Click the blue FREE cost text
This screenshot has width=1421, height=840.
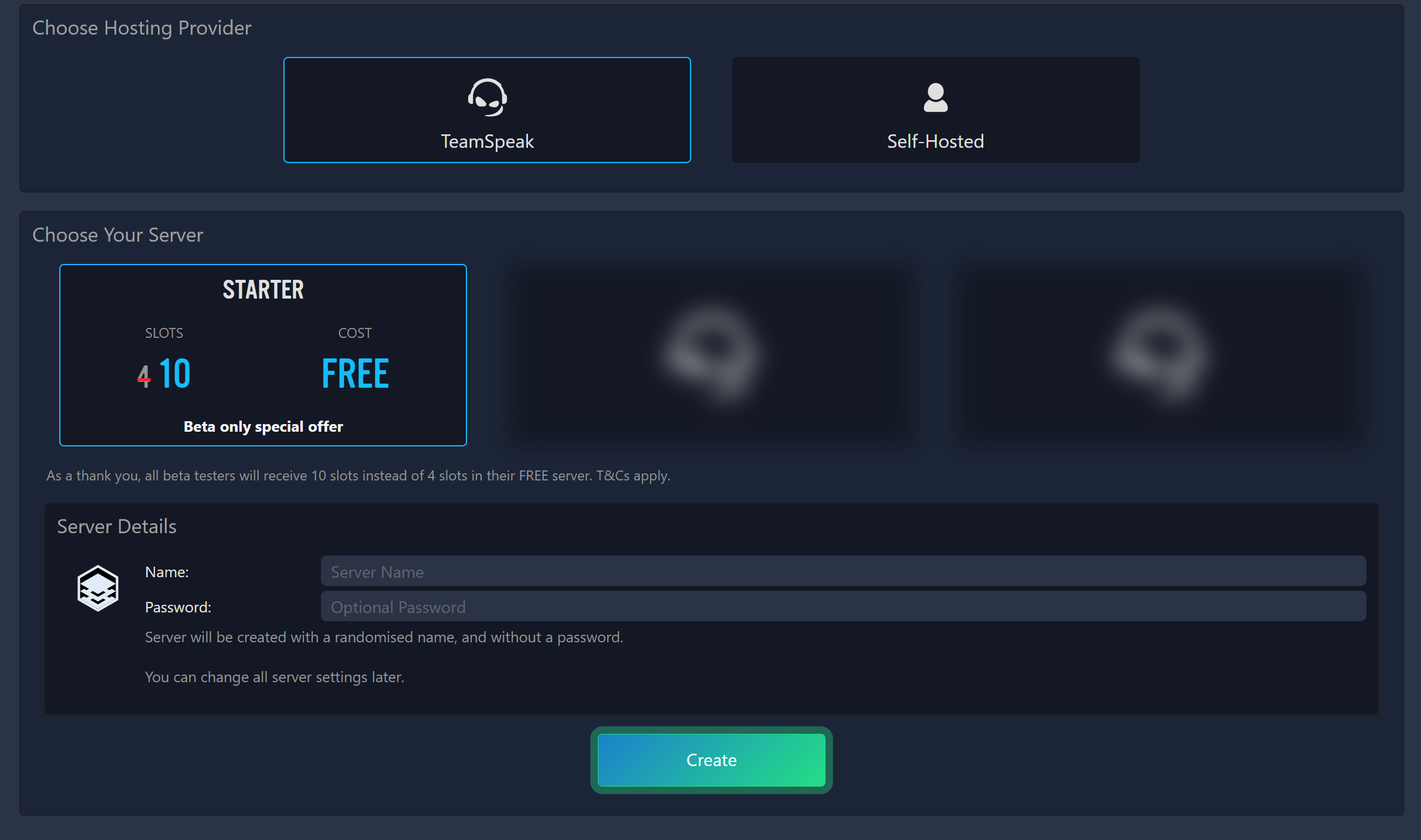pos(355,374)
